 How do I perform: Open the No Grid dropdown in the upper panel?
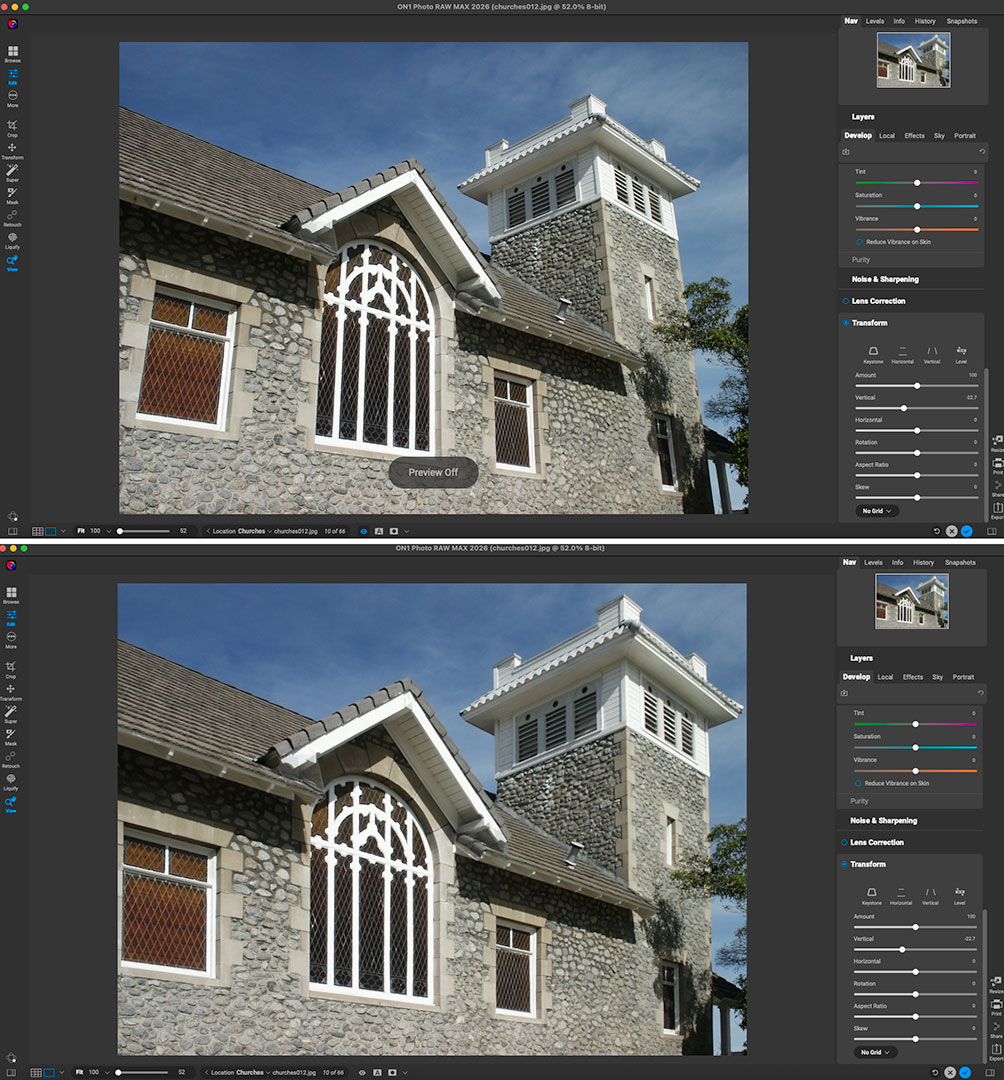(876, 511)
